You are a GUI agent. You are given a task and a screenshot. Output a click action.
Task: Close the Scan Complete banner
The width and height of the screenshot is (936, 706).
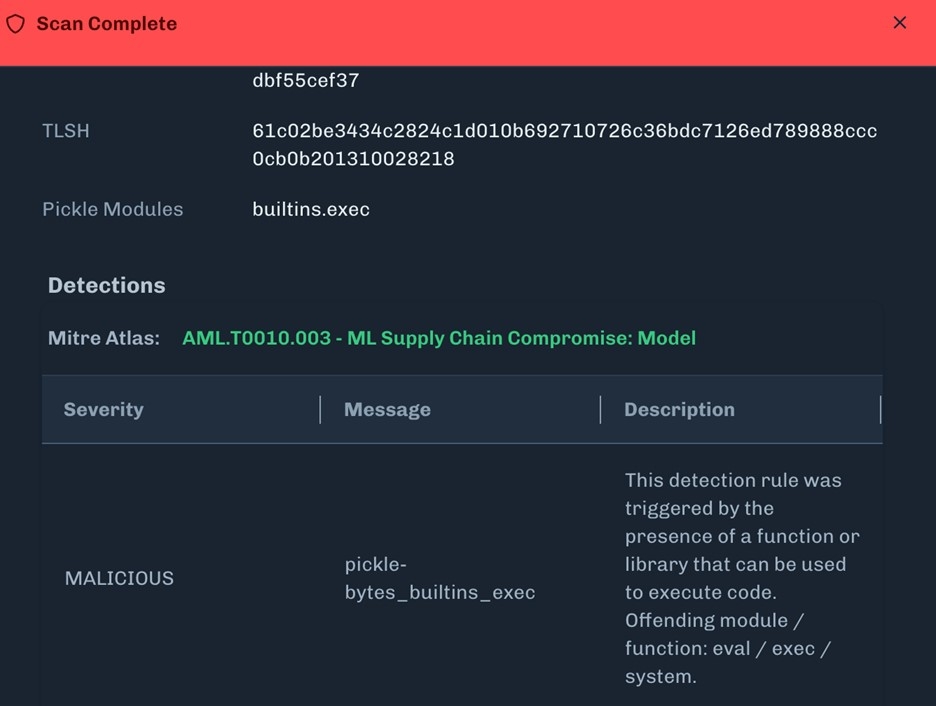click(x=900, y=23)
